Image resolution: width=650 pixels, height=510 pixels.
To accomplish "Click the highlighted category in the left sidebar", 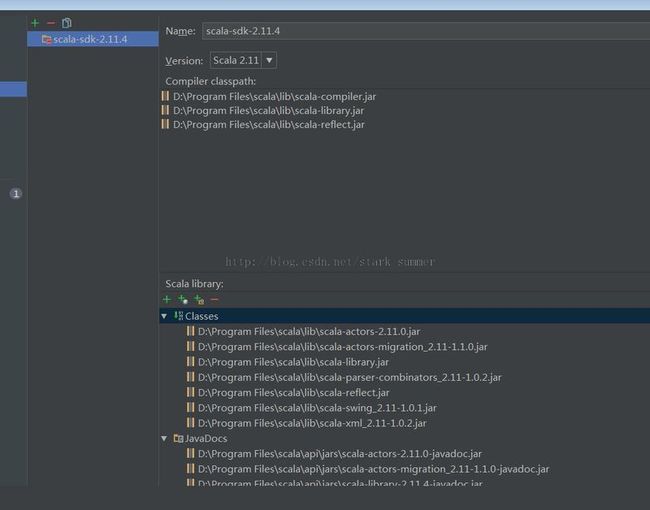I will click(13, 89).
